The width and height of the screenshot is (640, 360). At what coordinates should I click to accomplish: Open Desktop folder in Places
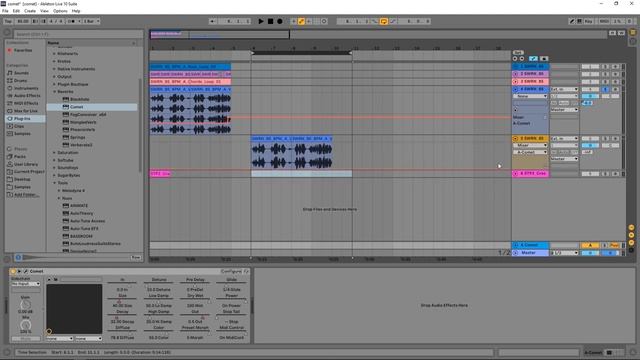[22, 179]
